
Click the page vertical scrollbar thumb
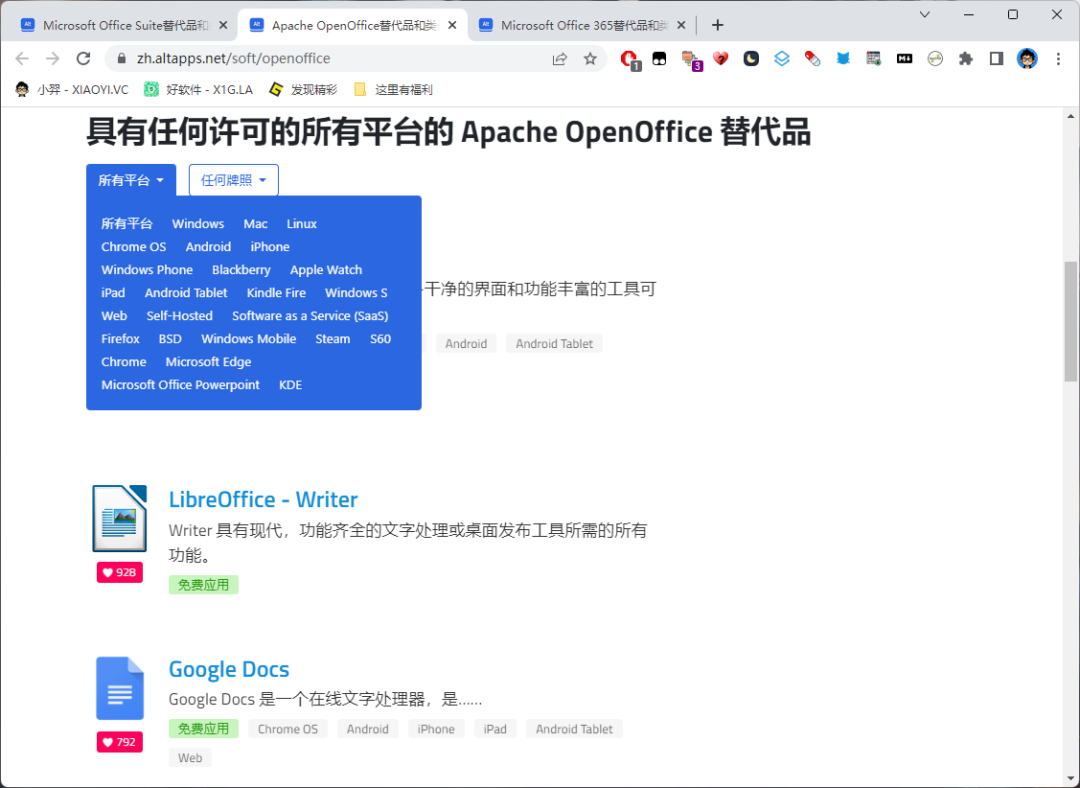click(x=1070, y=321)
